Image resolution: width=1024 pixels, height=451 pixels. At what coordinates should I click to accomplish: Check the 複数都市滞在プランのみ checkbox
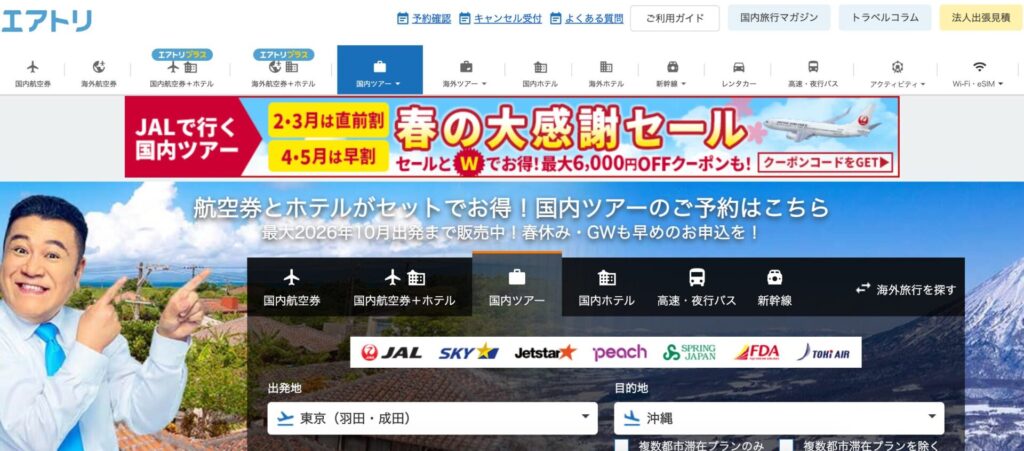(622, 445)
